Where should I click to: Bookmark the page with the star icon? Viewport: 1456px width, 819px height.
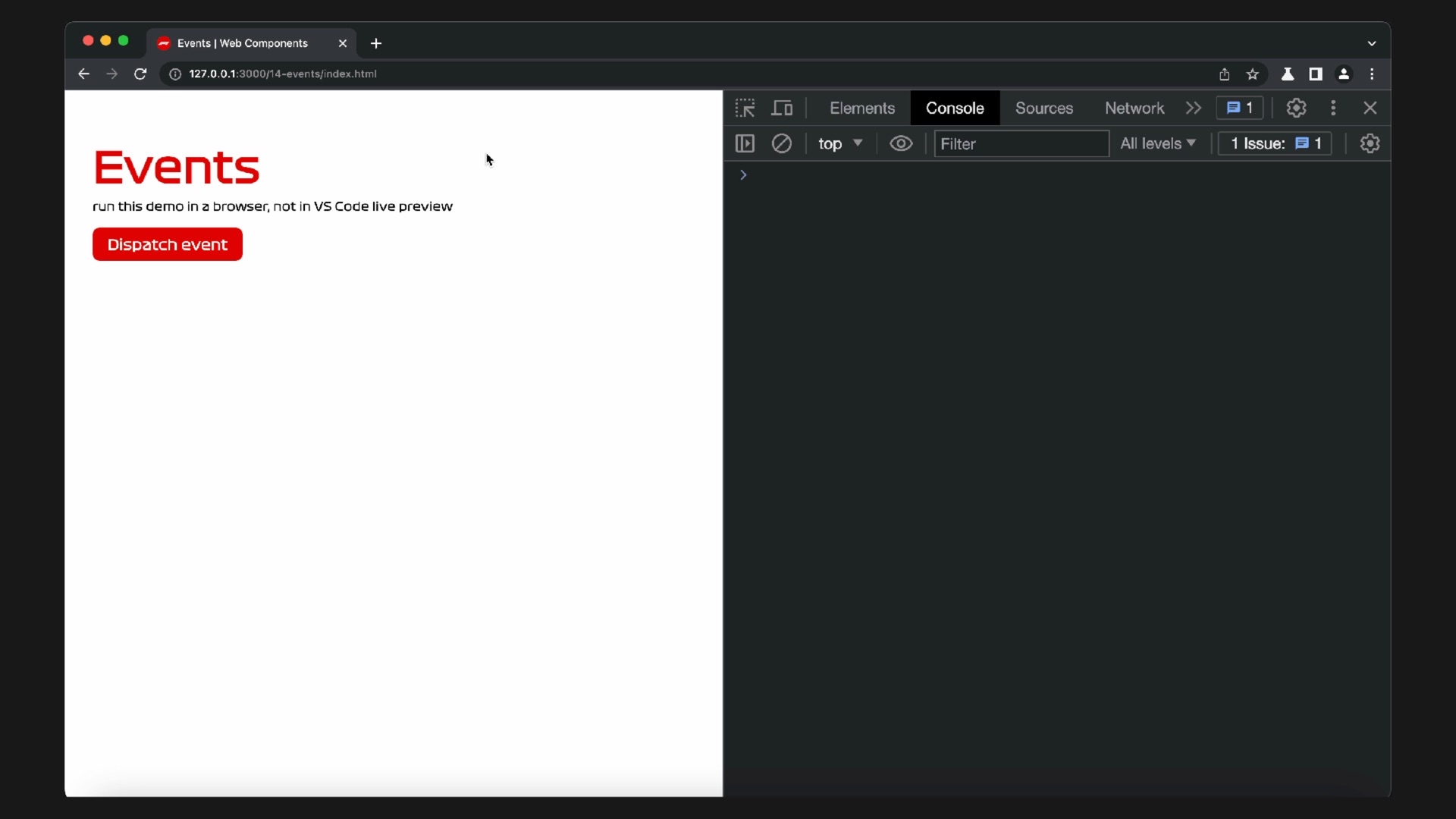(1253, 74)
